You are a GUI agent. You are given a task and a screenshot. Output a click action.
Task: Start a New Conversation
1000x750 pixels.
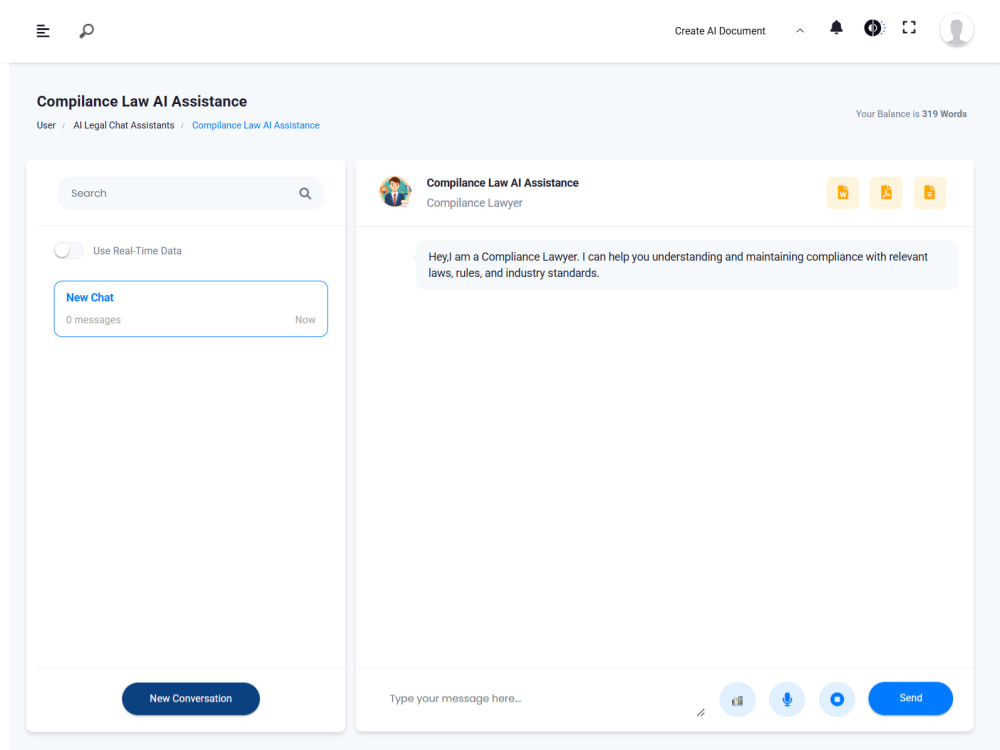click(191, 698)
